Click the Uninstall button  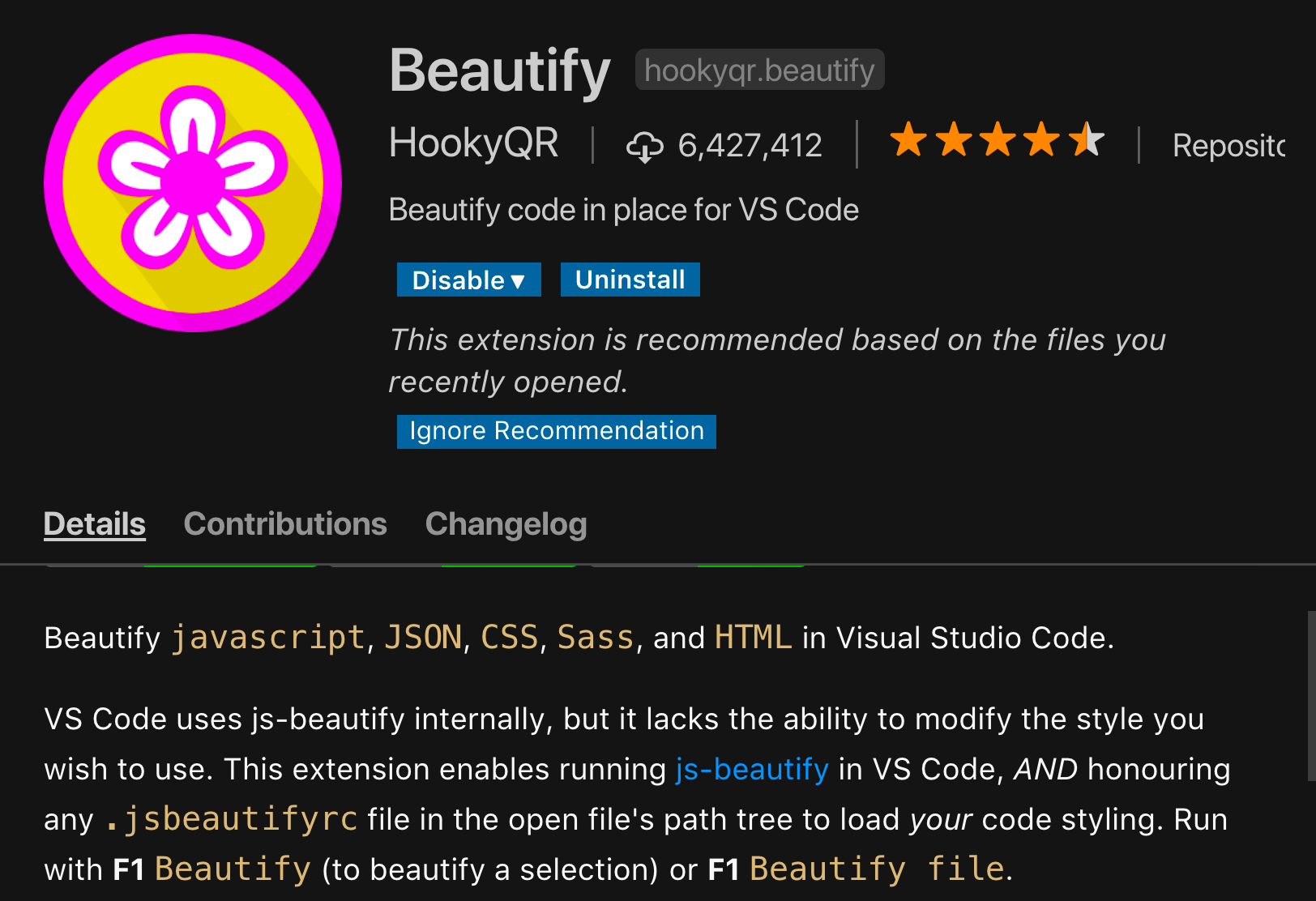pyautogui.click(x=630, y=280)
